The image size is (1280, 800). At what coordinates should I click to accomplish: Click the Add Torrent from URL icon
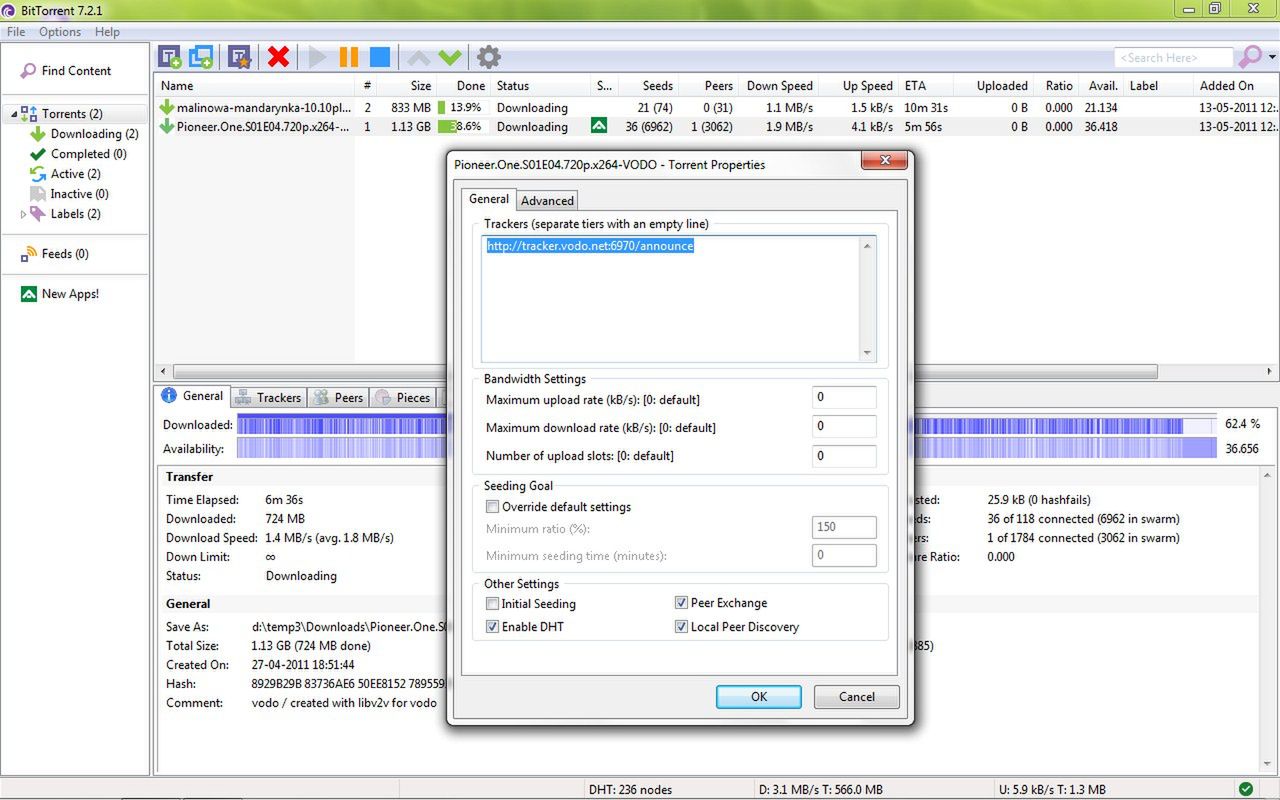201,57
